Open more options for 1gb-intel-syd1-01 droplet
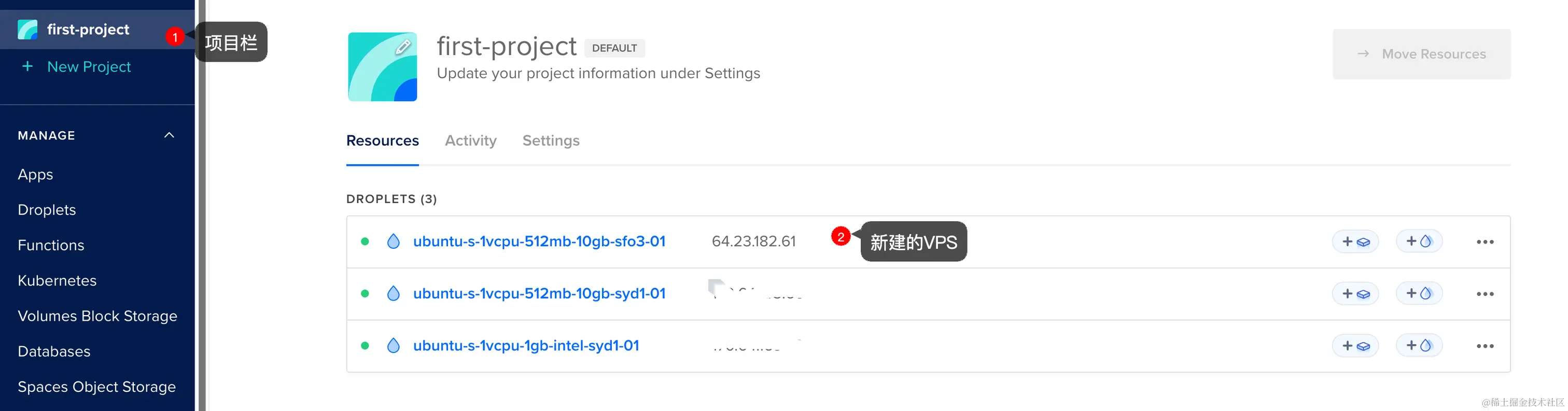The height and width of the screenshot is (411, 1568). click(1485, 347)
